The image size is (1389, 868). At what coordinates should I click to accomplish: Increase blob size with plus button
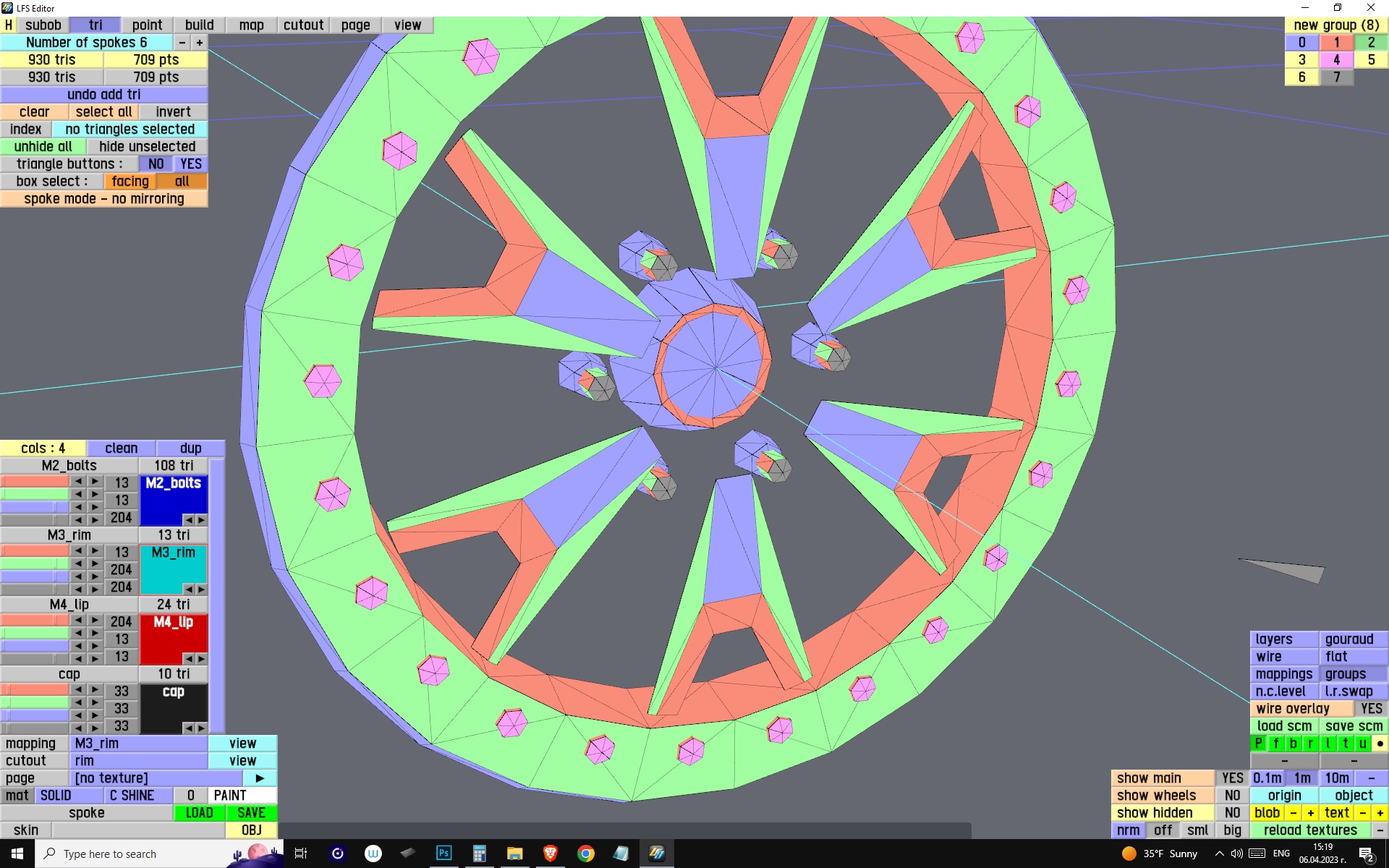click(1310, 813)
